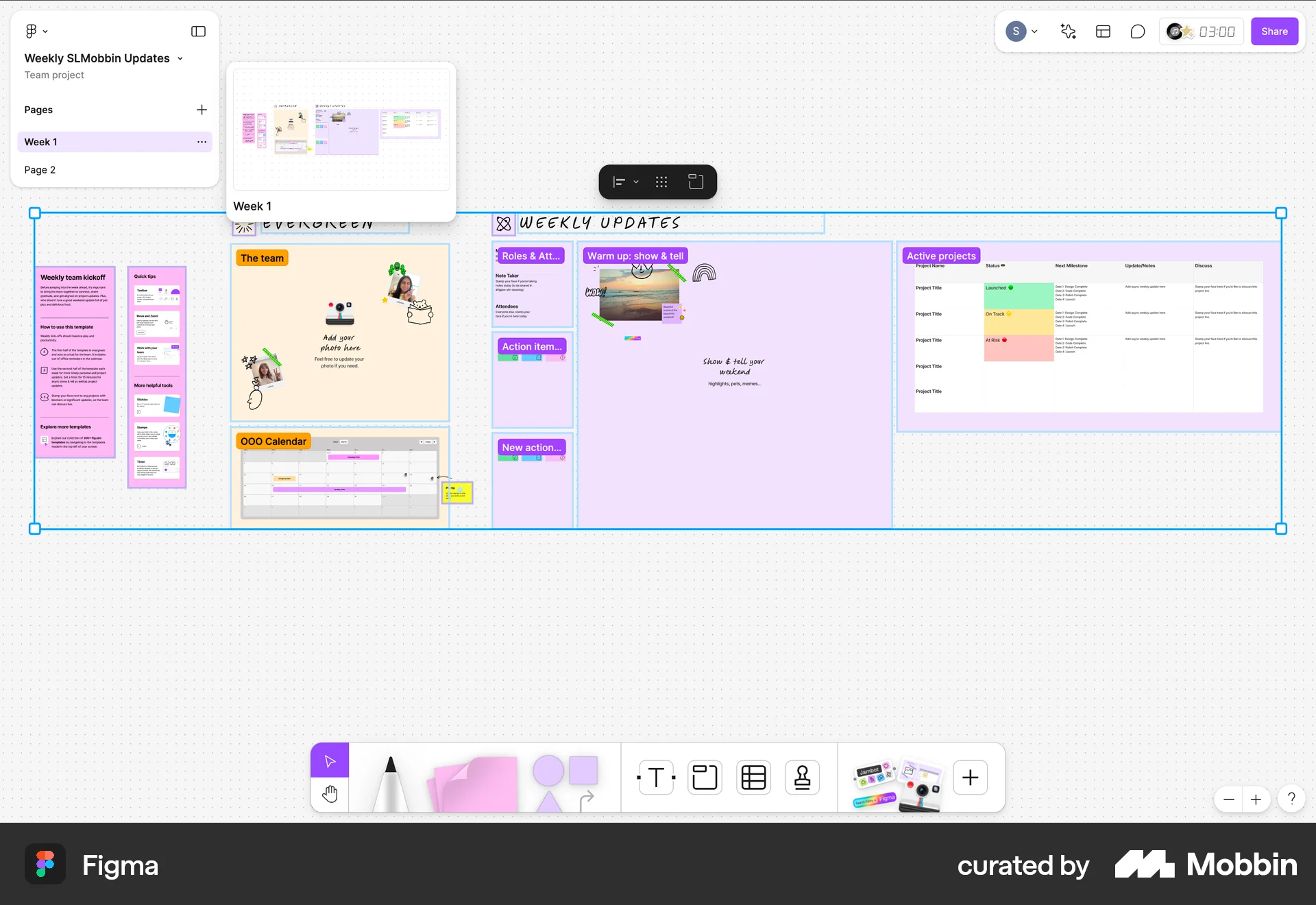Screen dimensions: 1316x905
Task: Select the Text tool
Action: pyautogui.click(x=655, y=777)
